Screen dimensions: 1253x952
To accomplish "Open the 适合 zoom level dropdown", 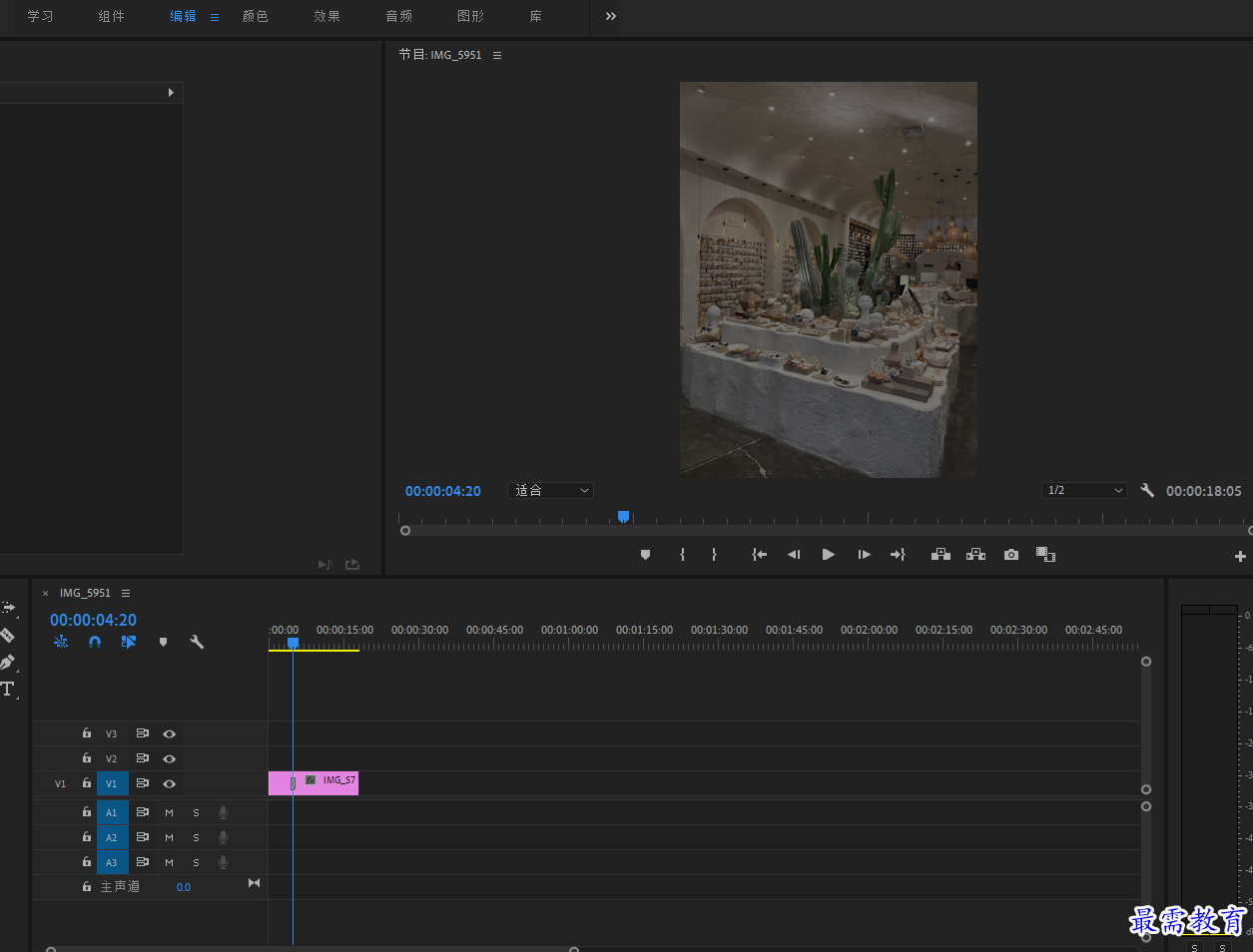I will pyautogui.click(x=550, y=490).
